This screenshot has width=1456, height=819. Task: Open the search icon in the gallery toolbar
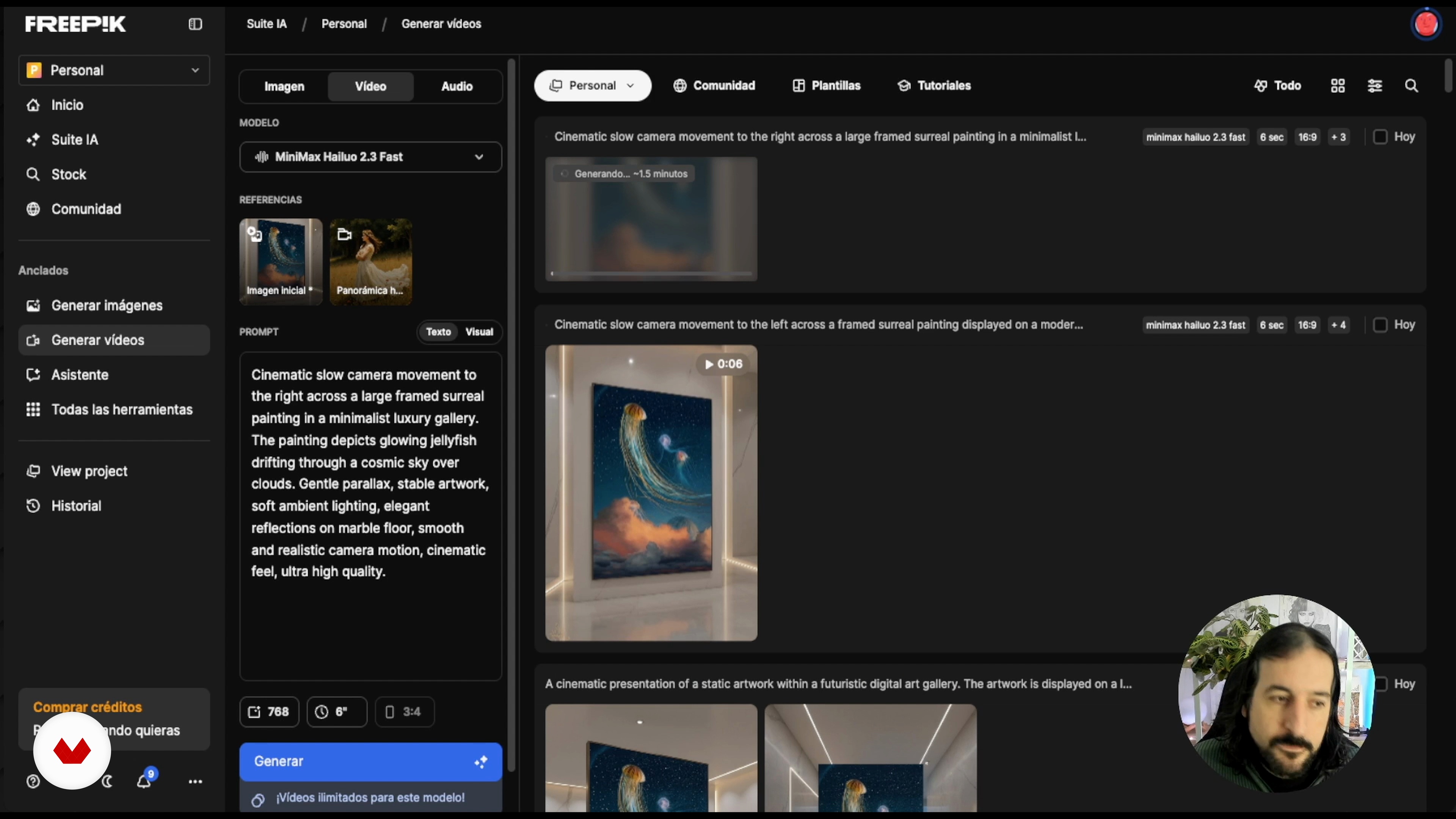tap(1411, 85)
